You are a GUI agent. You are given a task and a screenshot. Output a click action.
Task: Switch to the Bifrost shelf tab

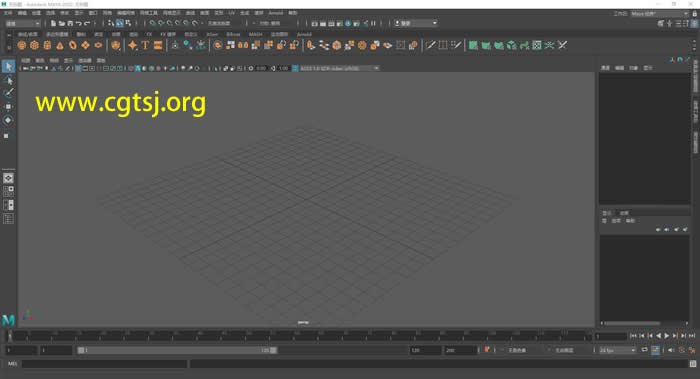coord(233,34)
